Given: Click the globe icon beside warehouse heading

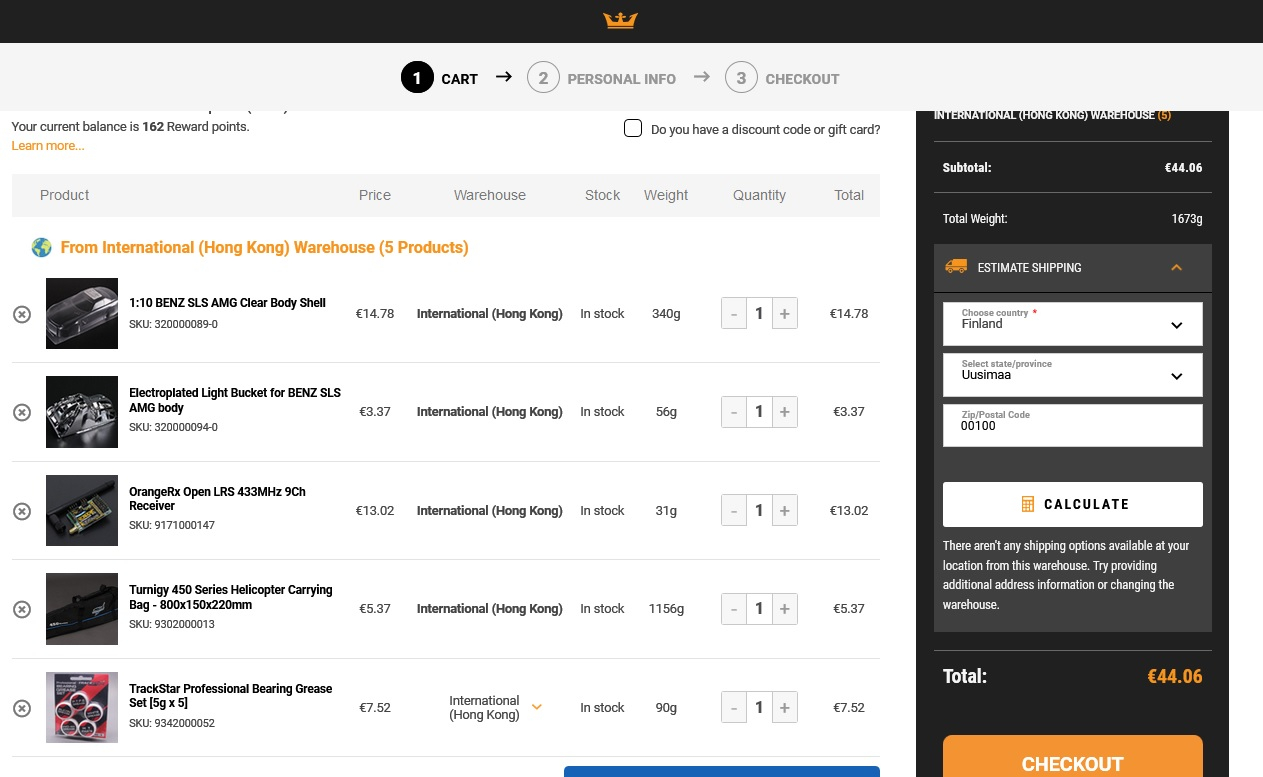Looking at the screenshot, I should click(x=41, y=247).
